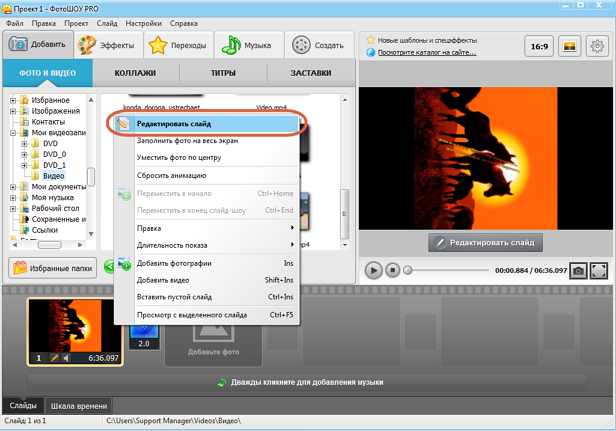Click the speaker icon on slide 1
The width and height of the screenshot is (616, 431).
pos(66,358)
